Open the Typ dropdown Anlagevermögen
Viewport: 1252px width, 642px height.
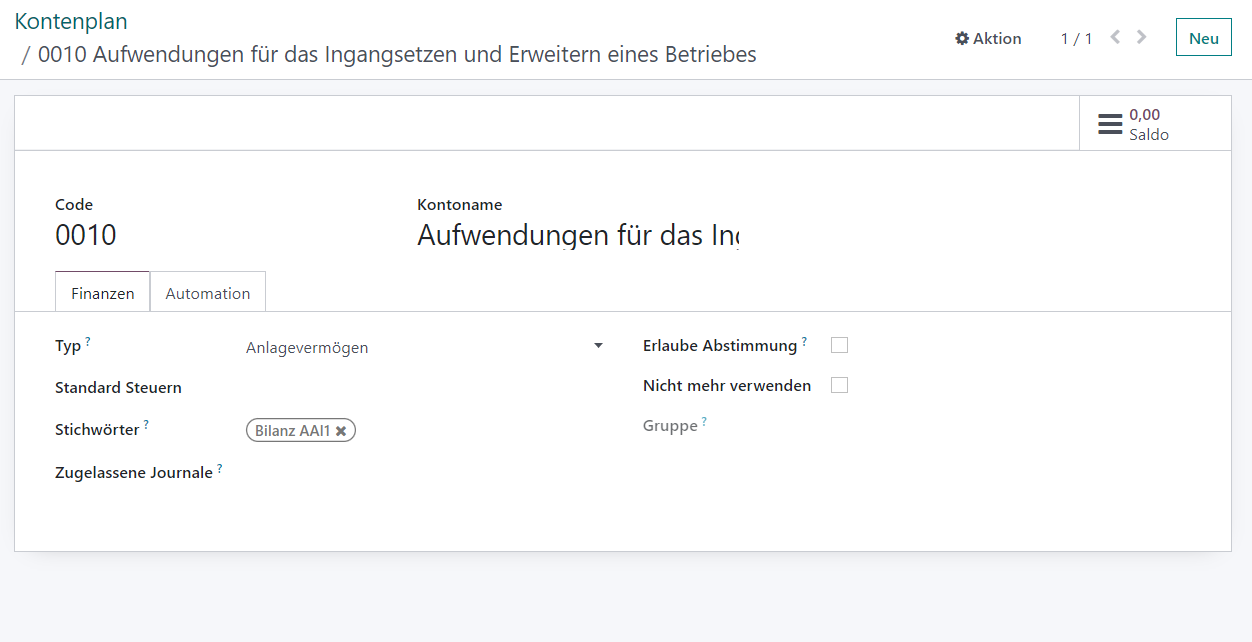(x=425, y=348)
